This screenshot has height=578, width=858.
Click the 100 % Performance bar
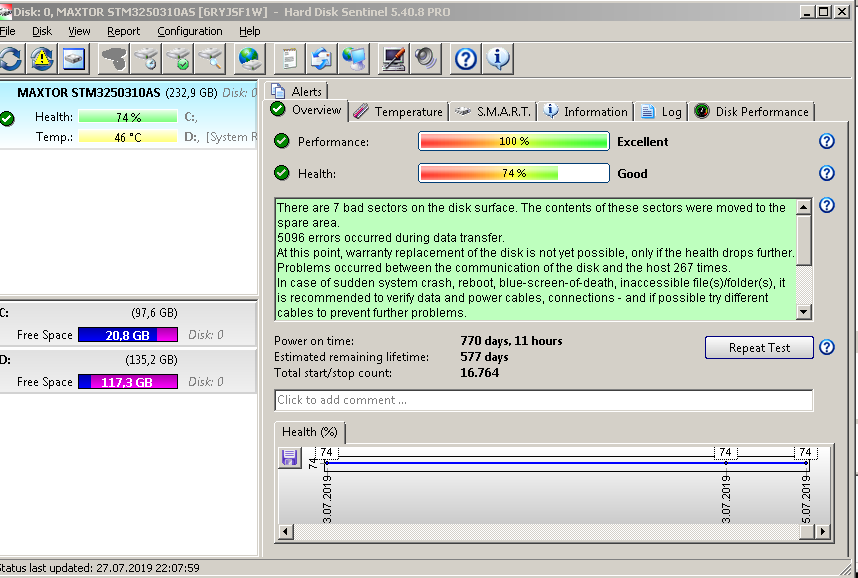tap(514, 141)
